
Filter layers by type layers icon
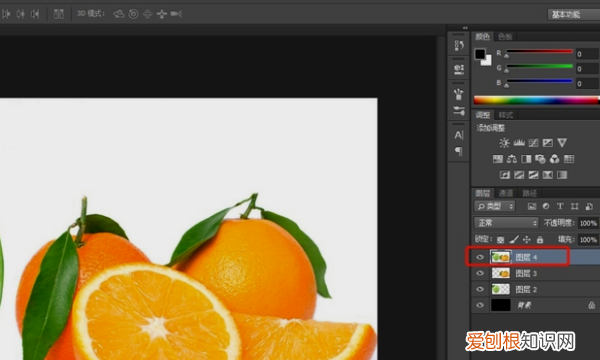pos(560,207)
